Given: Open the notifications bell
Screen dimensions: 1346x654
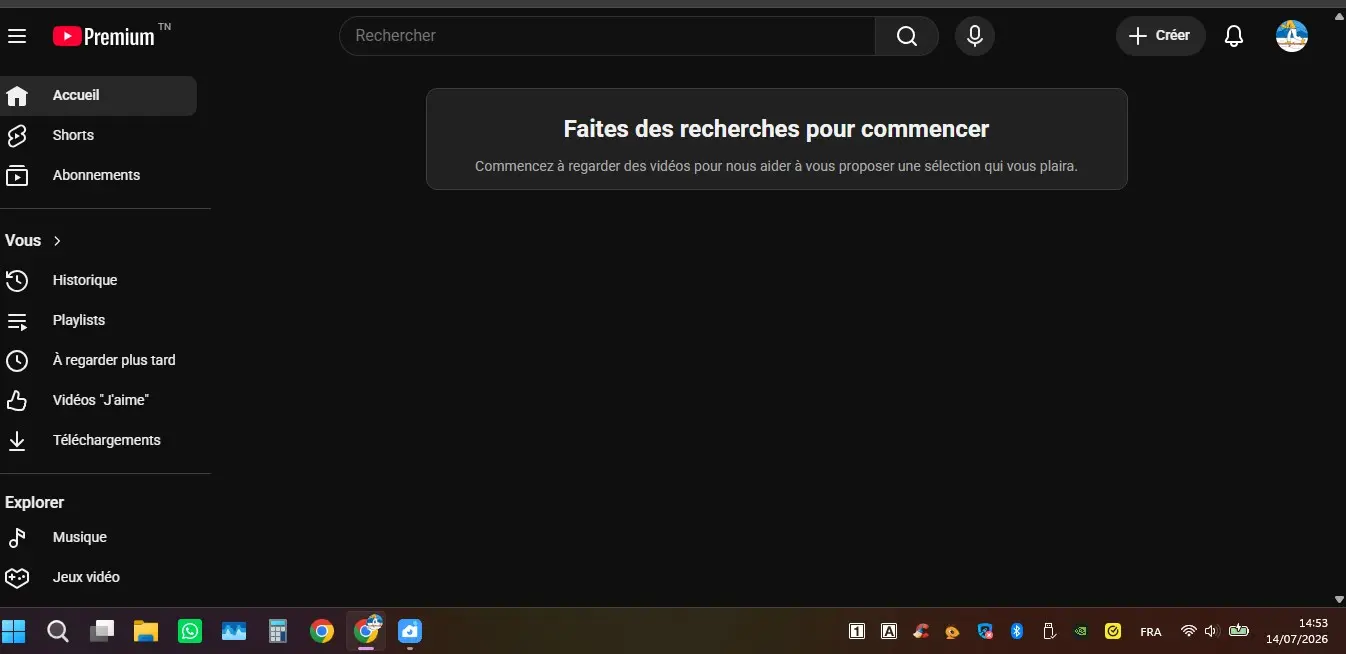Looking at the screenshot, I should point(1235,36).
